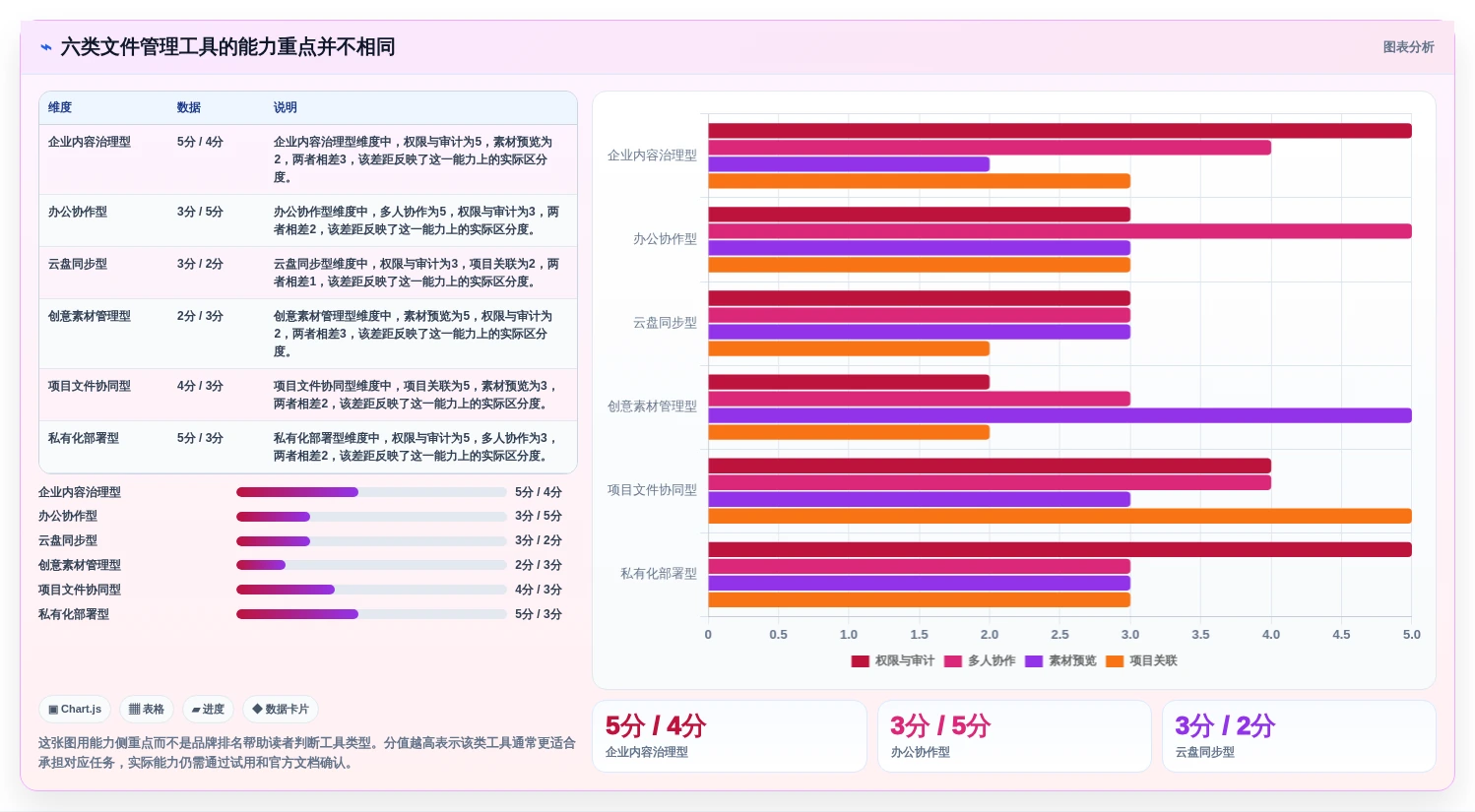Toggle 项目关联 legend swatch
The height and width of the screenshot is (812, 1475).
tap(1115, 661)
